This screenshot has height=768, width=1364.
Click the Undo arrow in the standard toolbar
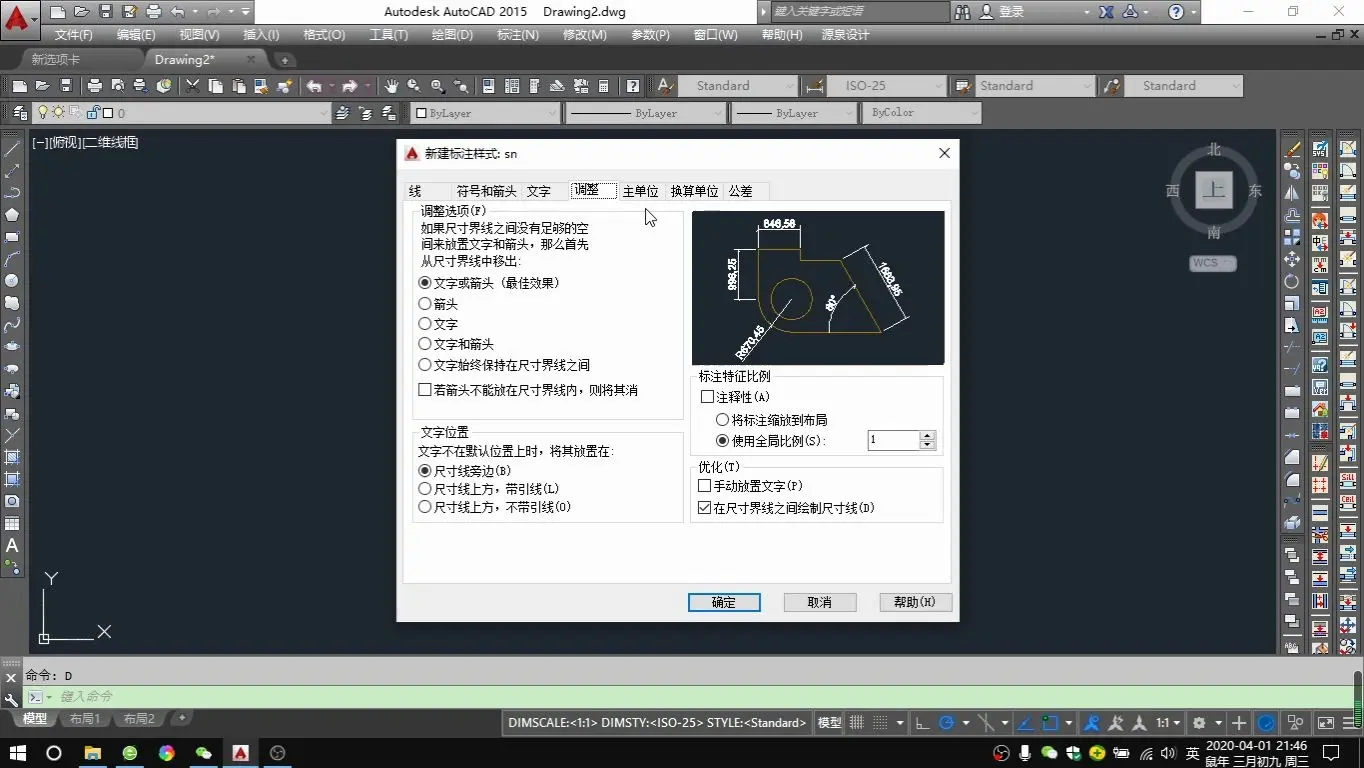click(x=313, y=86)
